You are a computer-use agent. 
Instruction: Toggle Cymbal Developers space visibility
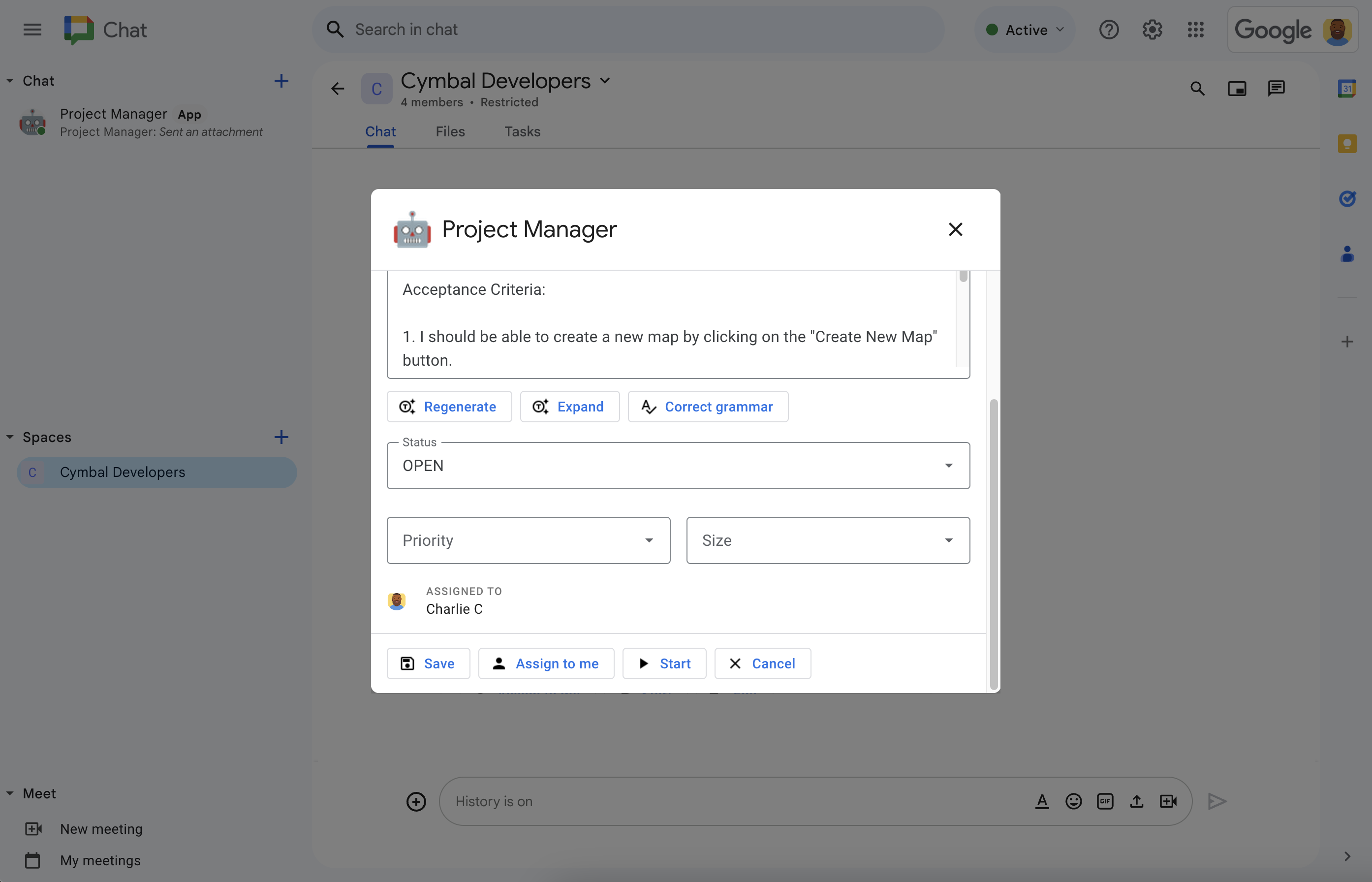click(10, 436)
